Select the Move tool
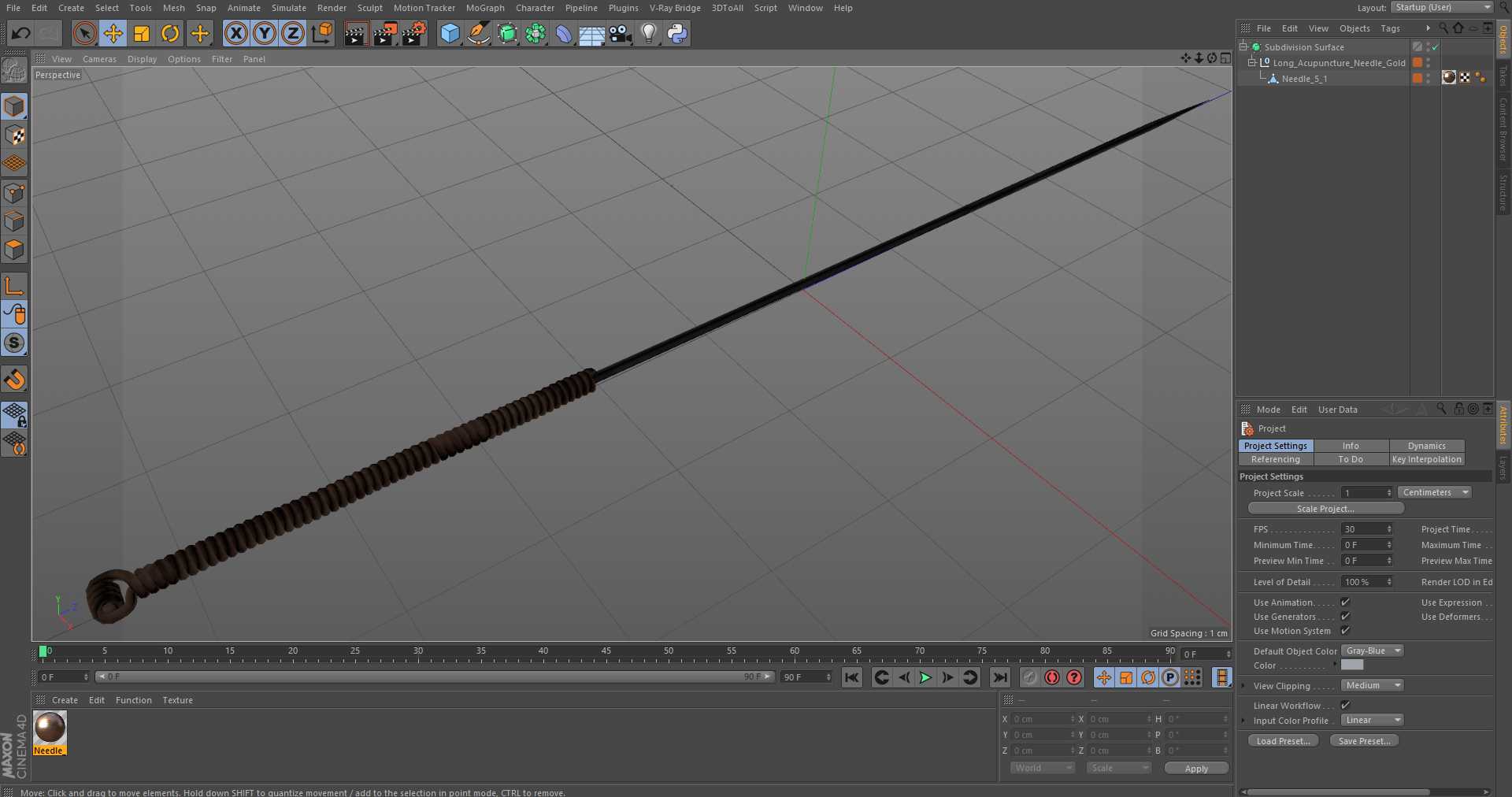 [x=113, y=33]
